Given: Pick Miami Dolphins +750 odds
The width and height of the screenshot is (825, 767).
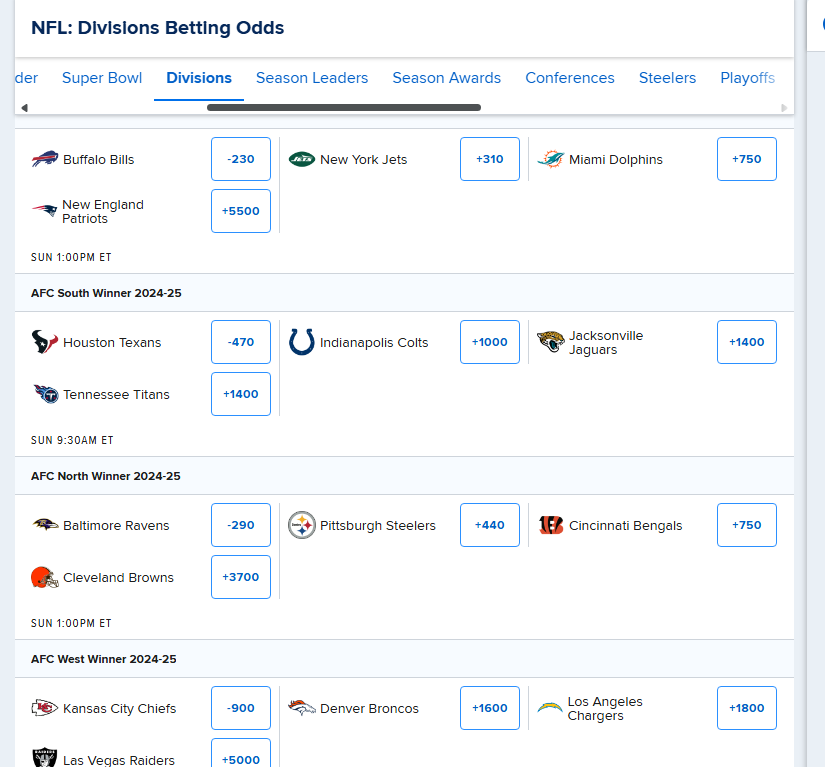Looking at the screenshot, I should (747, 159).
